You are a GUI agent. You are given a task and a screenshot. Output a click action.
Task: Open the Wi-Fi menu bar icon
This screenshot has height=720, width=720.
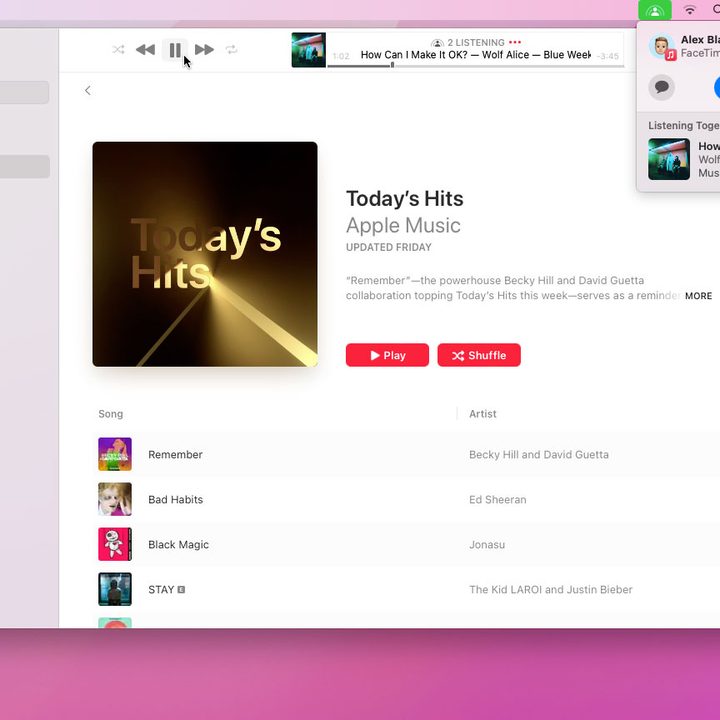tap(690, 10)
